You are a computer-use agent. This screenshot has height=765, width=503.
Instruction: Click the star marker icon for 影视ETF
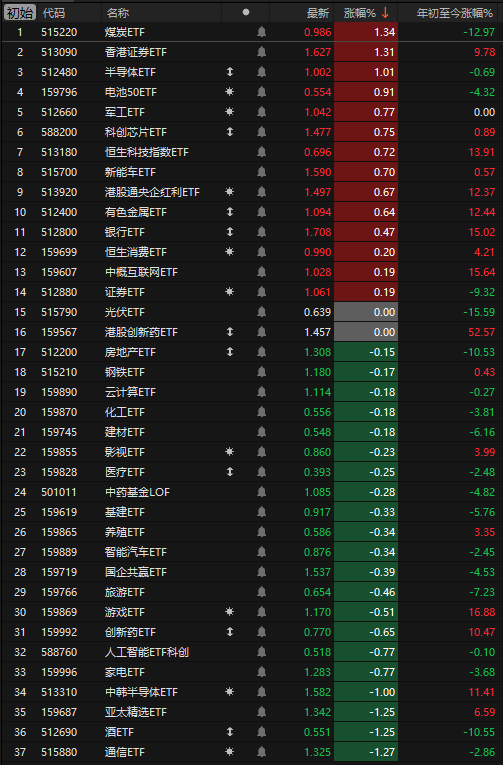tap(230, 452)
